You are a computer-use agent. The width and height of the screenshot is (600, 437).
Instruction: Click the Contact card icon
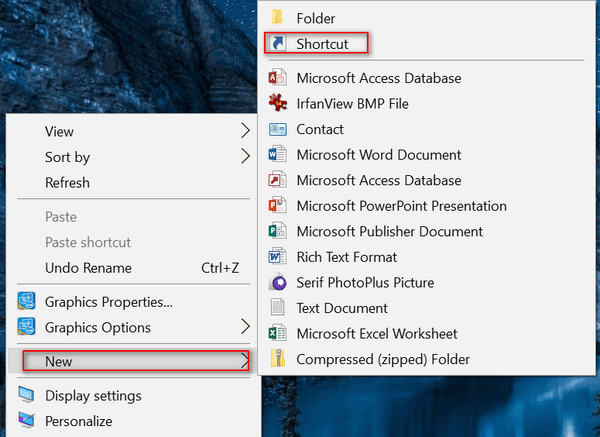(x=277, y=129)
